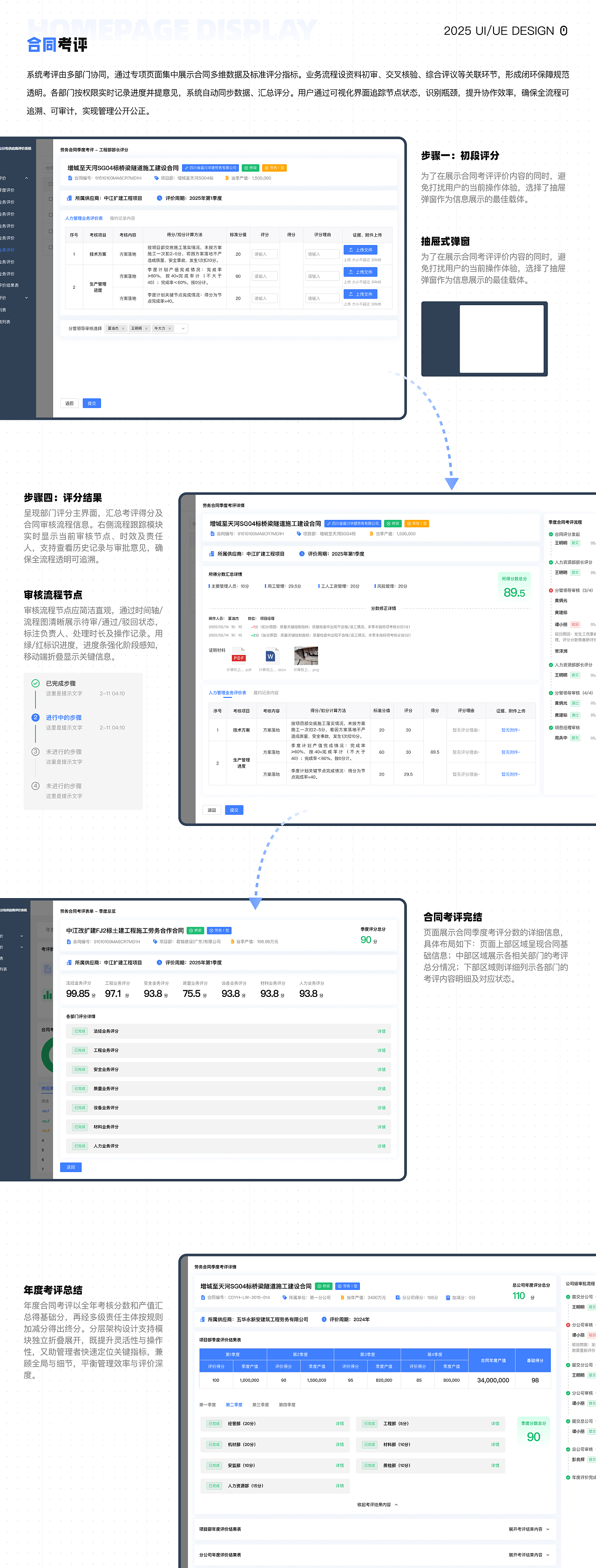
Task: Click clock icon beside 评价周期 2025年第1季度
Action: pos(159,198)
